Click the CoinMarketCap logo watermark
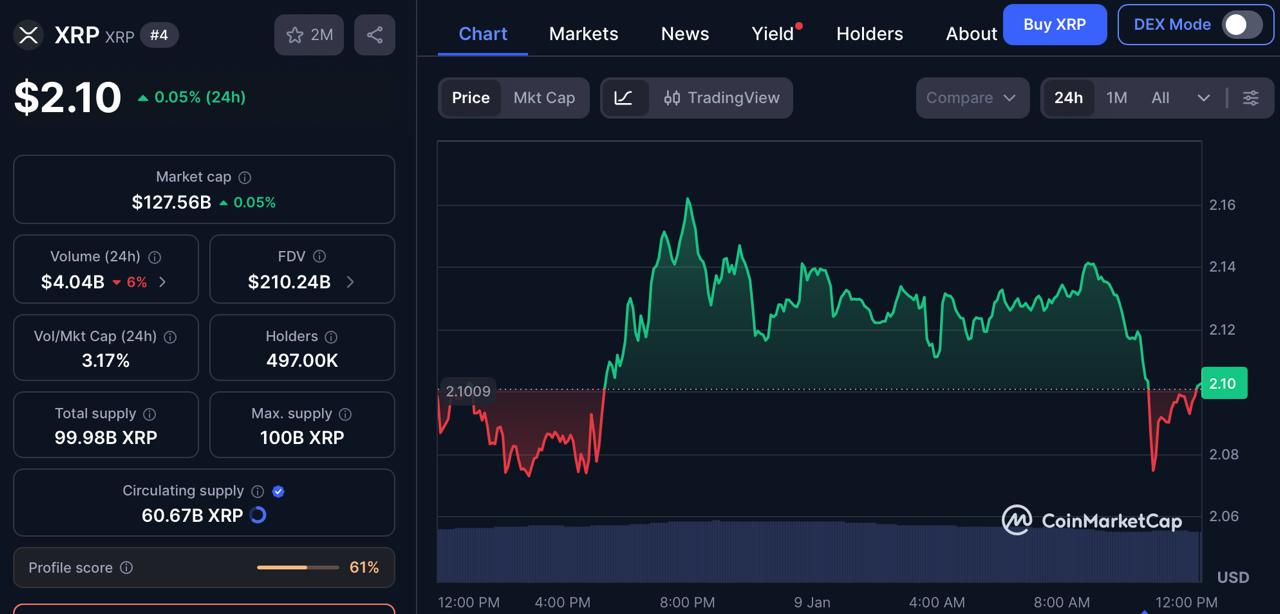1280x614 pixels. [1090, 519]
